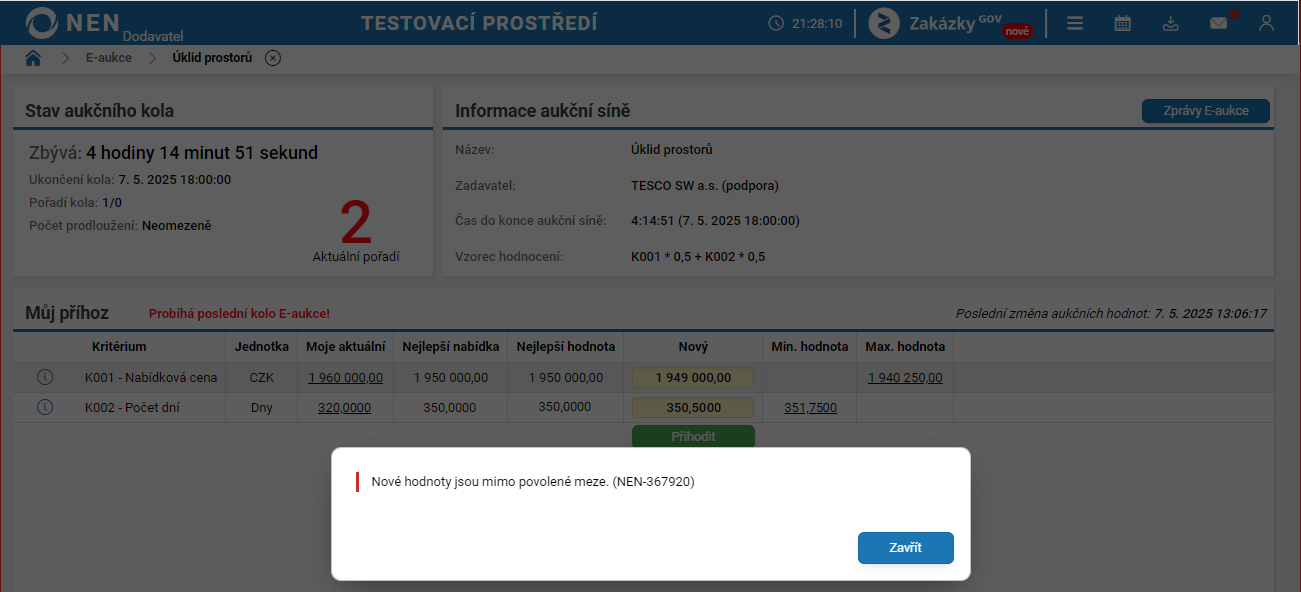Open the hamburger menu icon
Viewport: 1301px width, 592px height.
(x=1075, y=23)
